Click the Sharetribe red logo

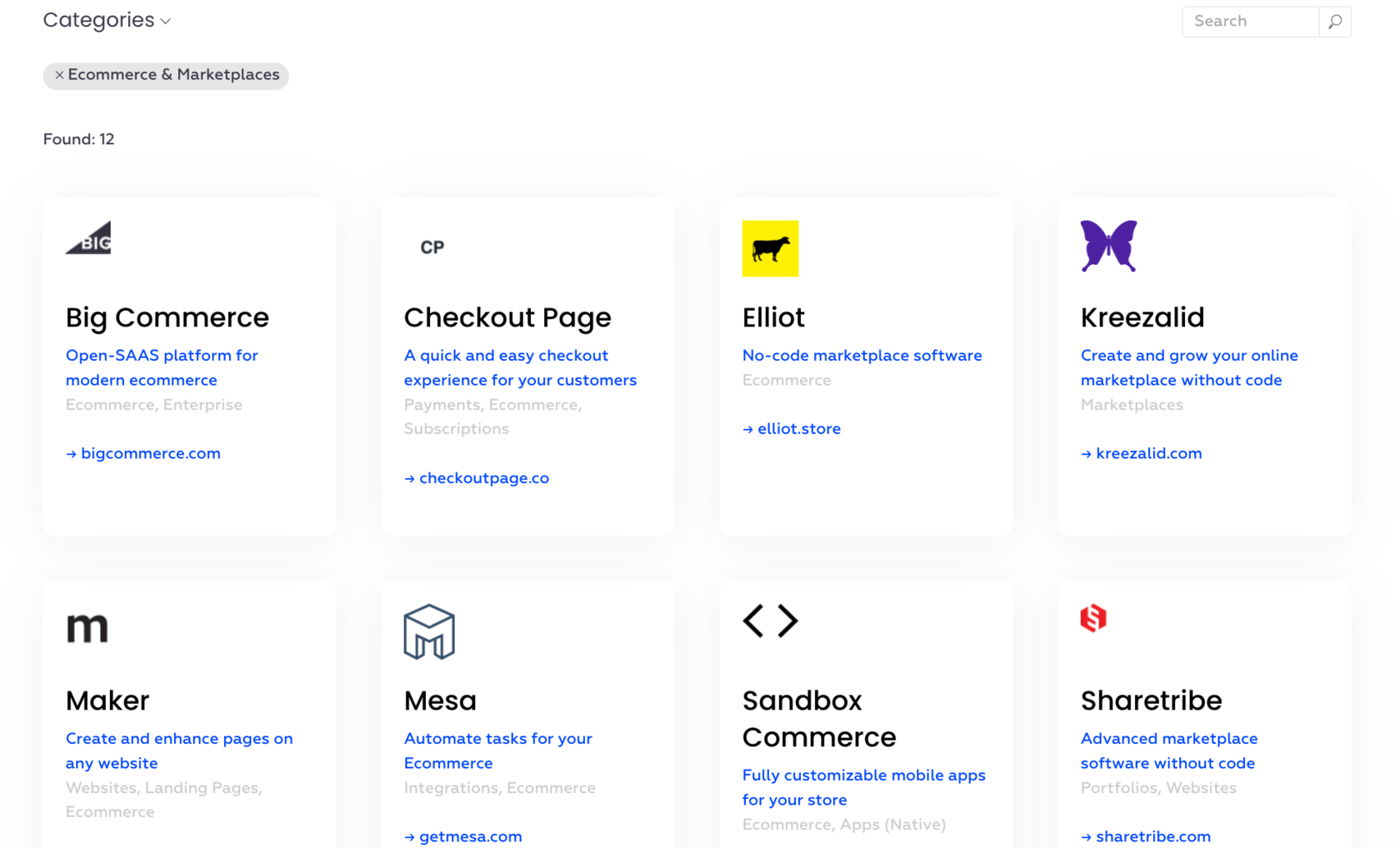1093,618
